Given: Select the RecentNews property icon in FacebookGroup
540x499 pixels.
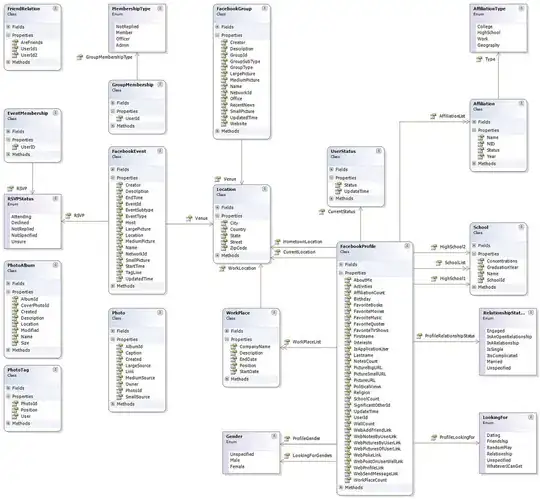Looking at the screenshot, I should click(x=225, y=105).
